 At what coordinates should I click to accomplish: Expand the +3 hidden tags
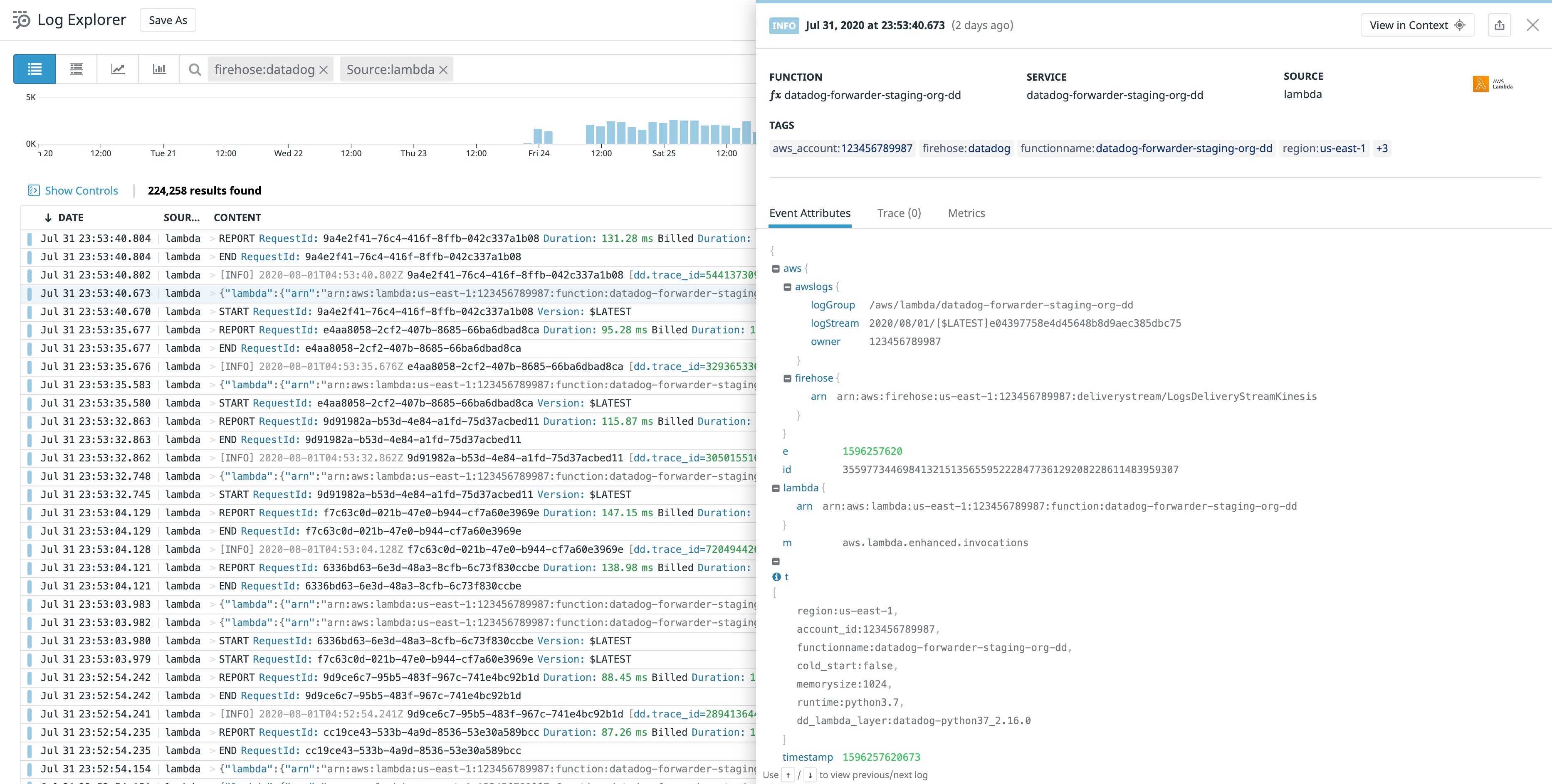pyautogui.click(x=1382, y=148)
